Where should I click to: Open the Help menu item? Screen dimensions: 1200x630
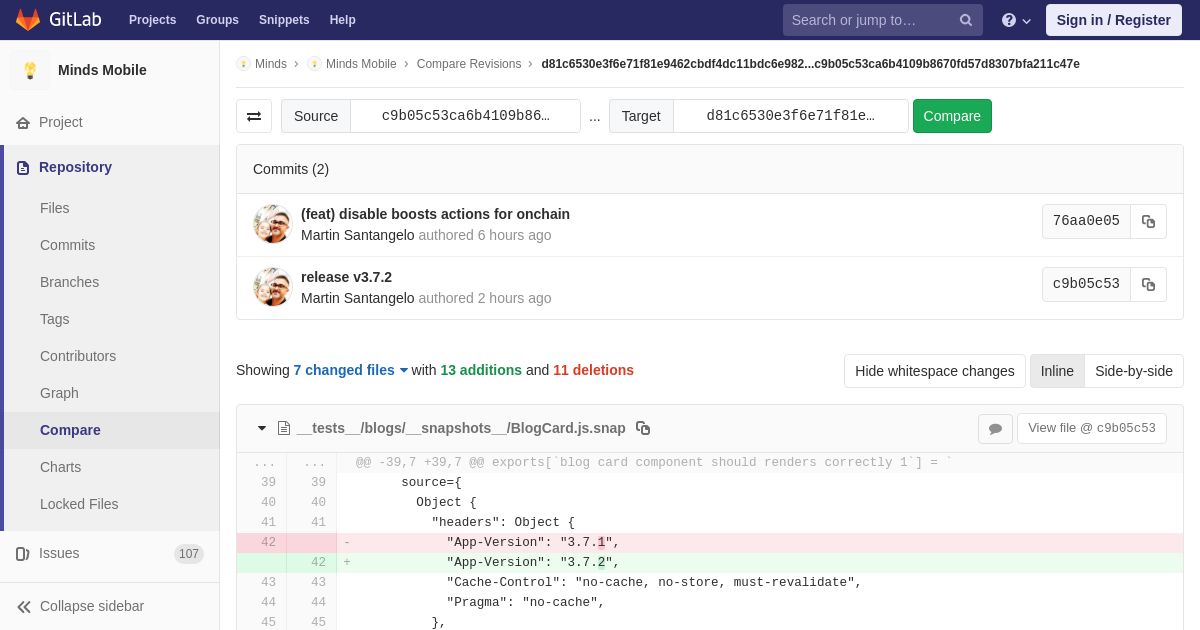point(343,20)
